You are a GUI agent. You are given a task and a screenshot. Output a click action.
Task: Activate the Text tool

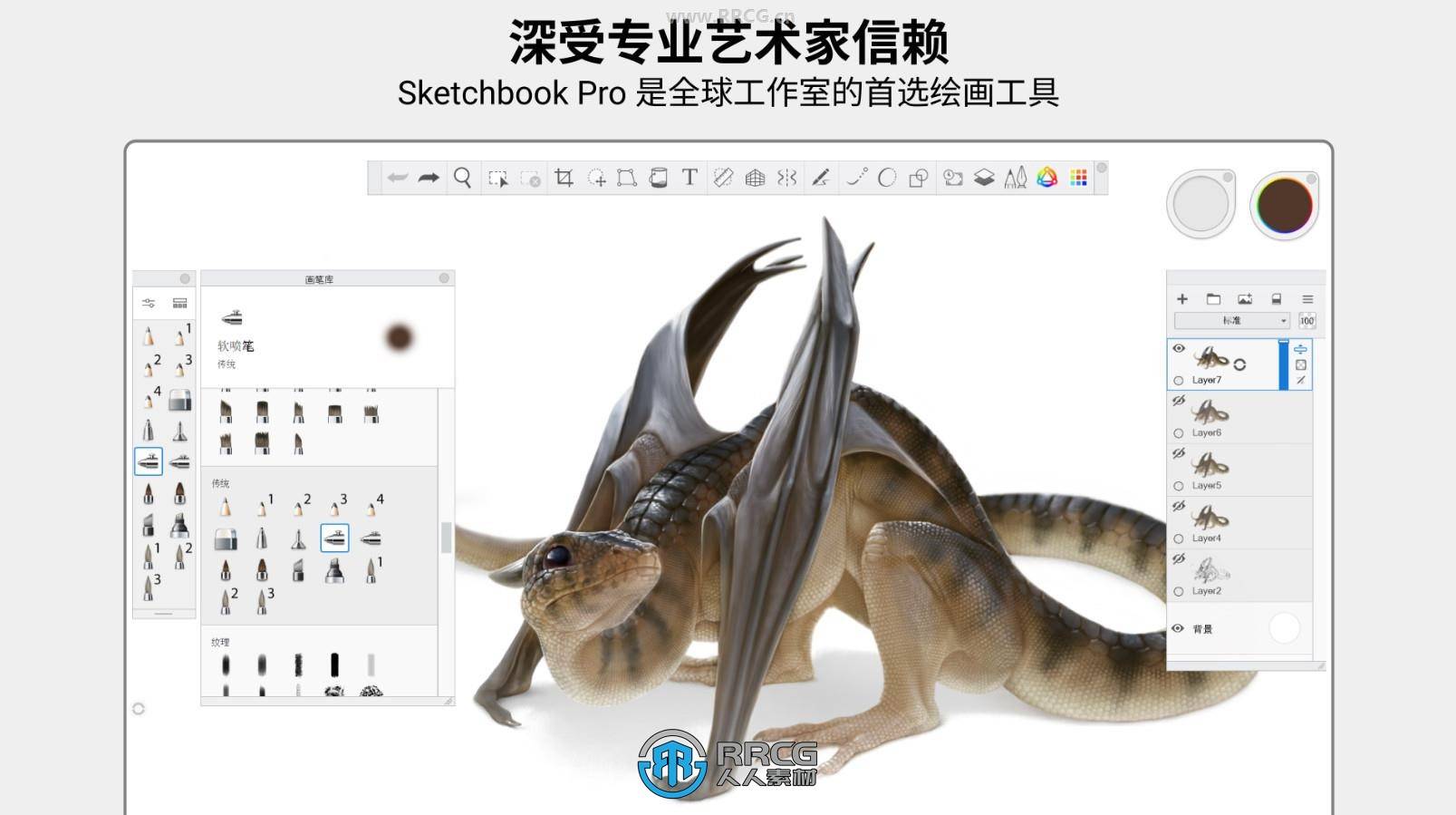pyautogui.click(x=689, y=177)
